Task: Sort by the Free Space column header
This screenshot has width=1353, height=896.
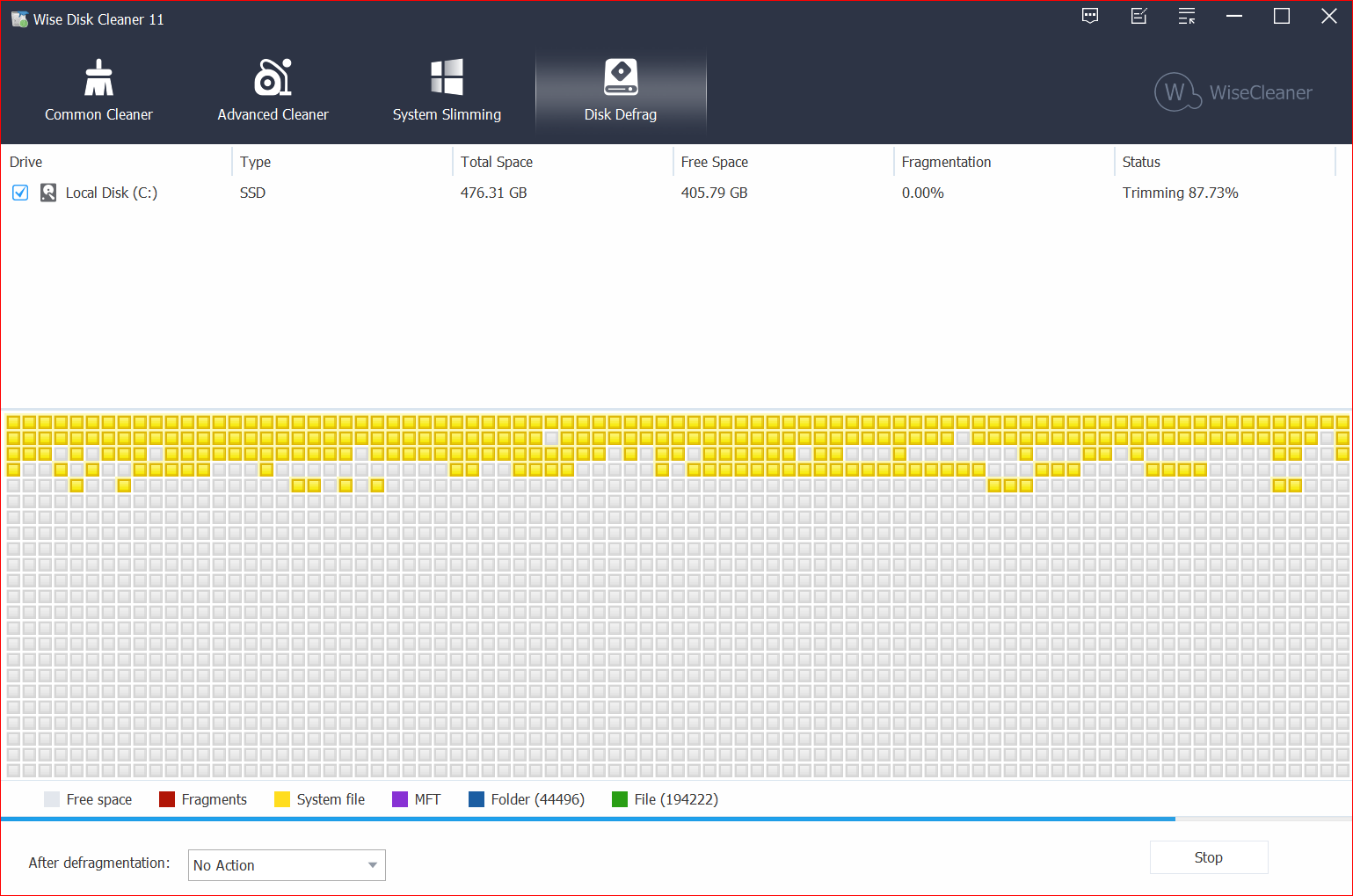Action: [714, 162]
